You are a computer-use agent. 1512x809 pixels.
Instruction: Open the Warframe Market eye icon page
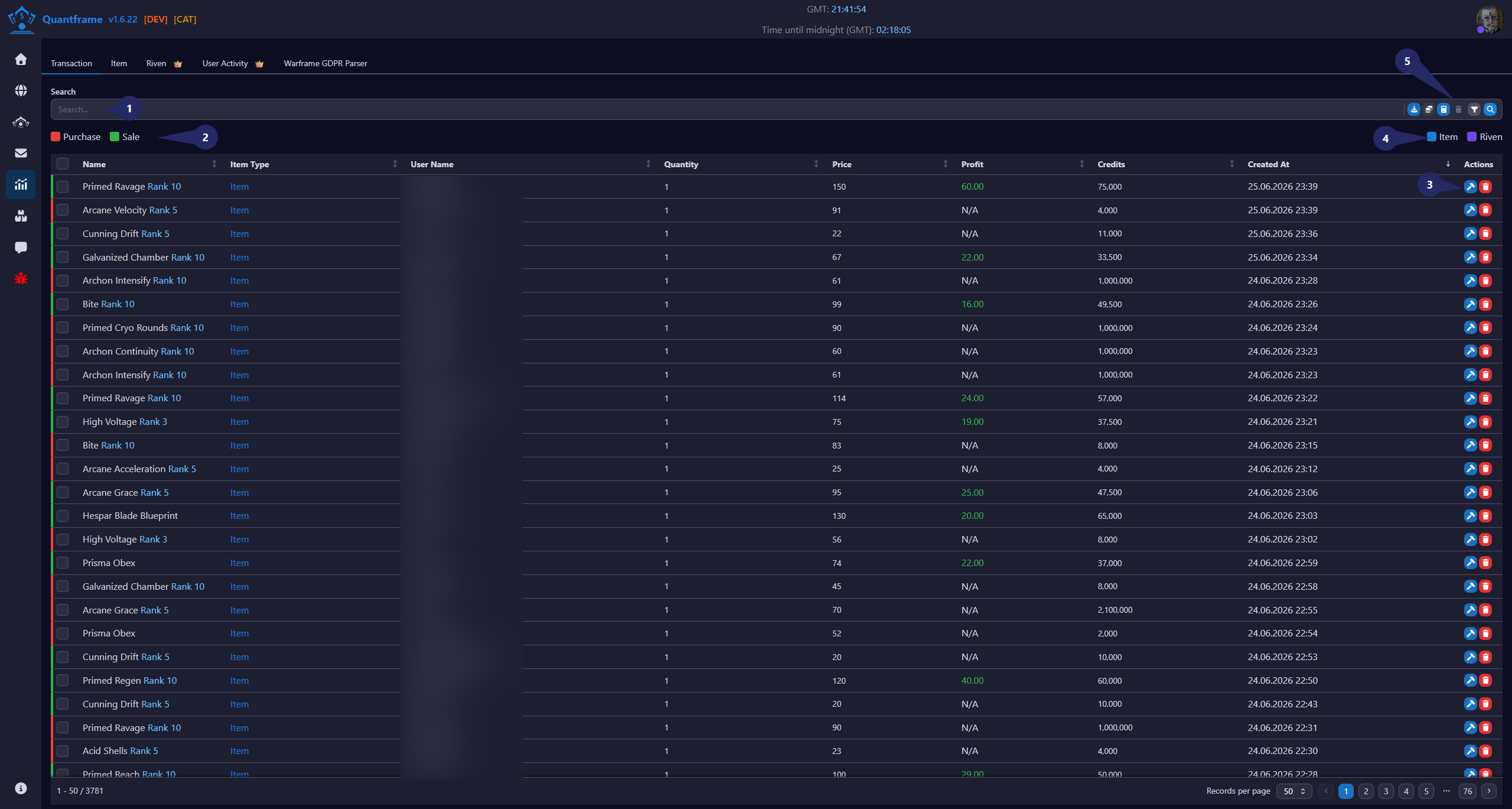click(x=21, y=122)
